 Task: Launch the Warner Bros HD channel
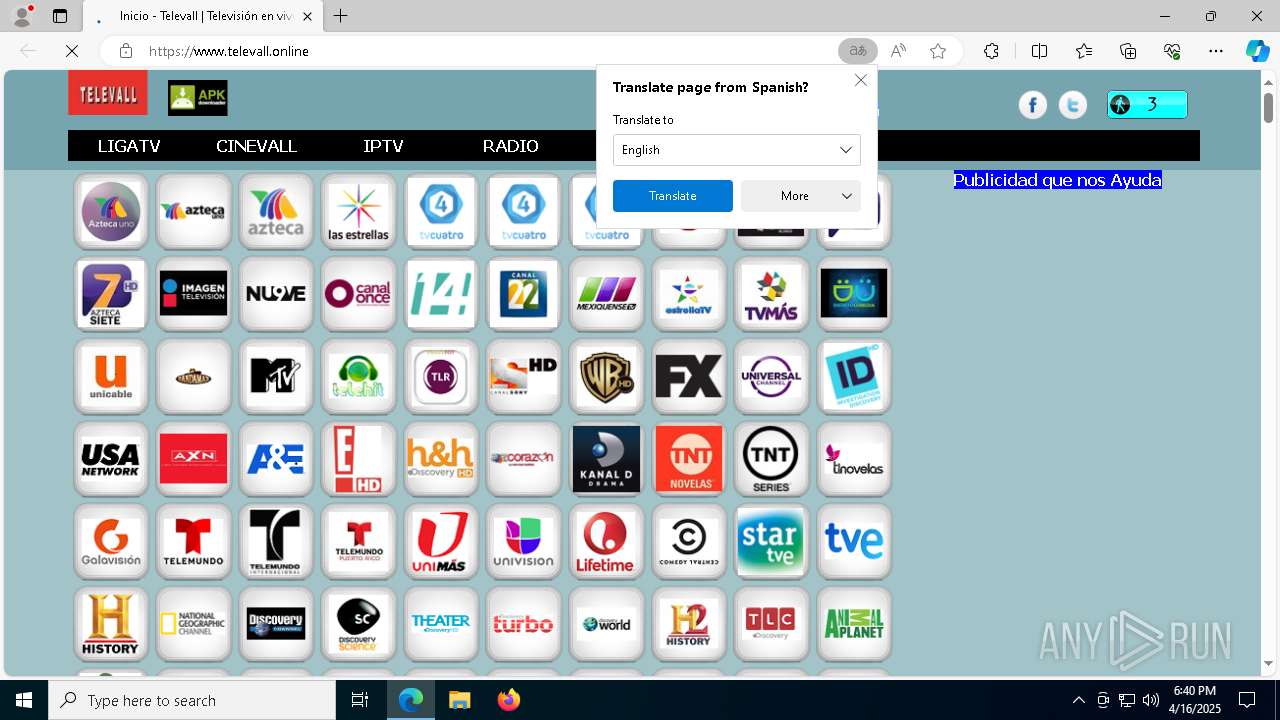coord(606,376)
